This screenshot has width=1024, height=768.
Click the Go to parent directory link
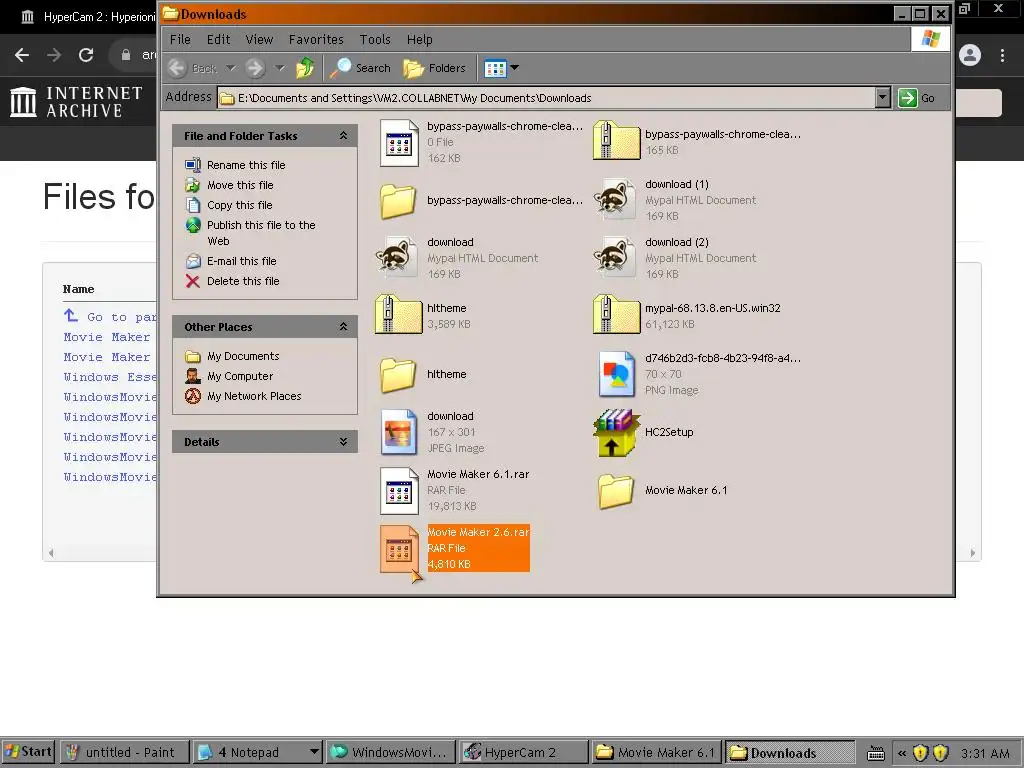(x=110, y=317)
